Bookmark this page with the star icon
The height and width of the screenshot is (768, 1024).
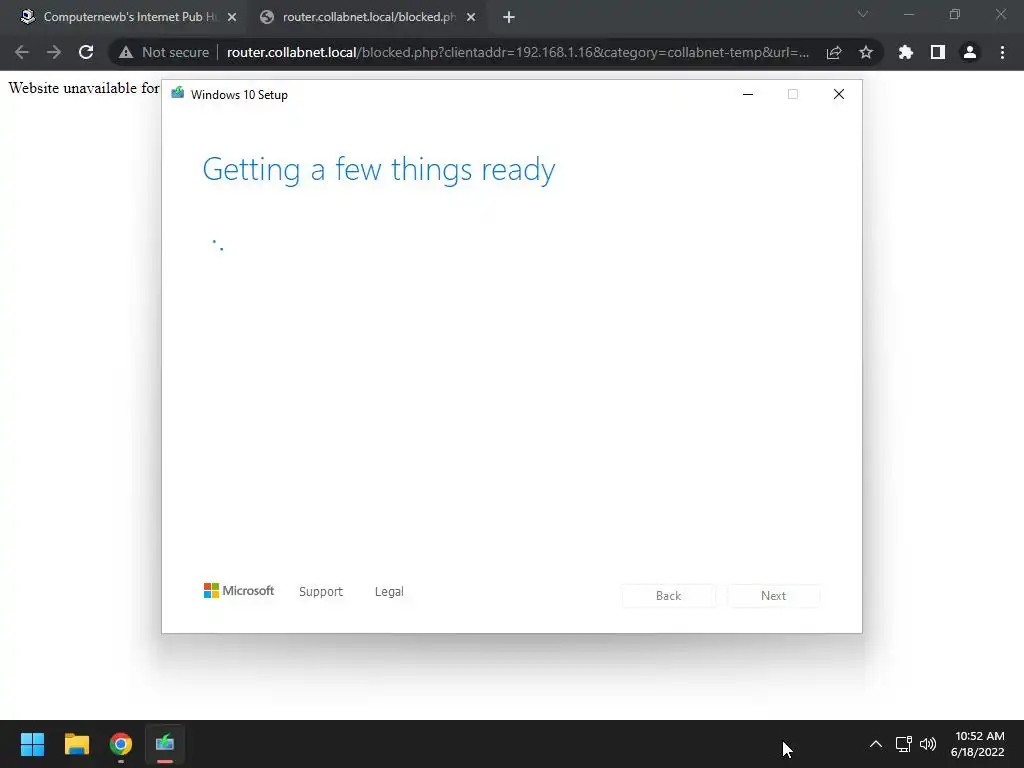pyautogui.click(x=866, y=52)
